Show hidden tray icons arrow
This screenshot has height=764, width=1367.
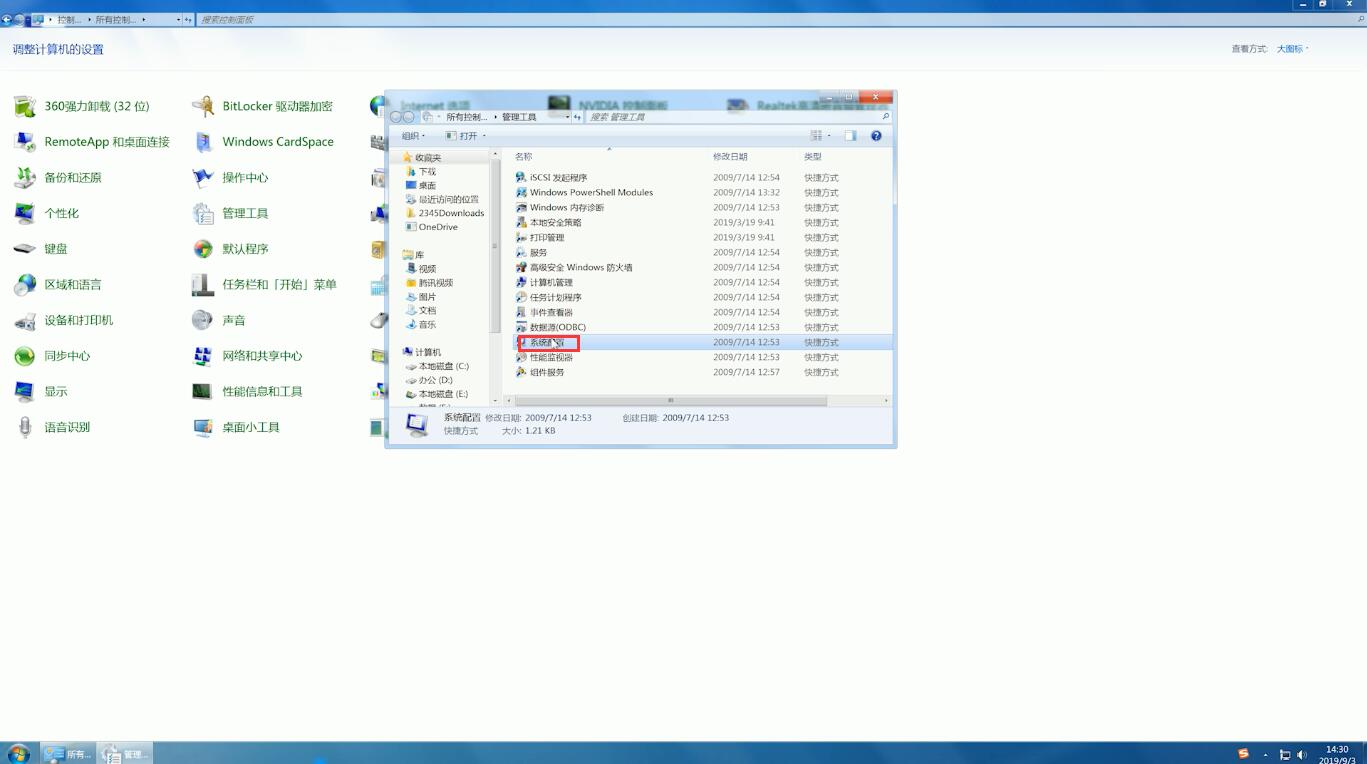click(x=1266, y=755)
